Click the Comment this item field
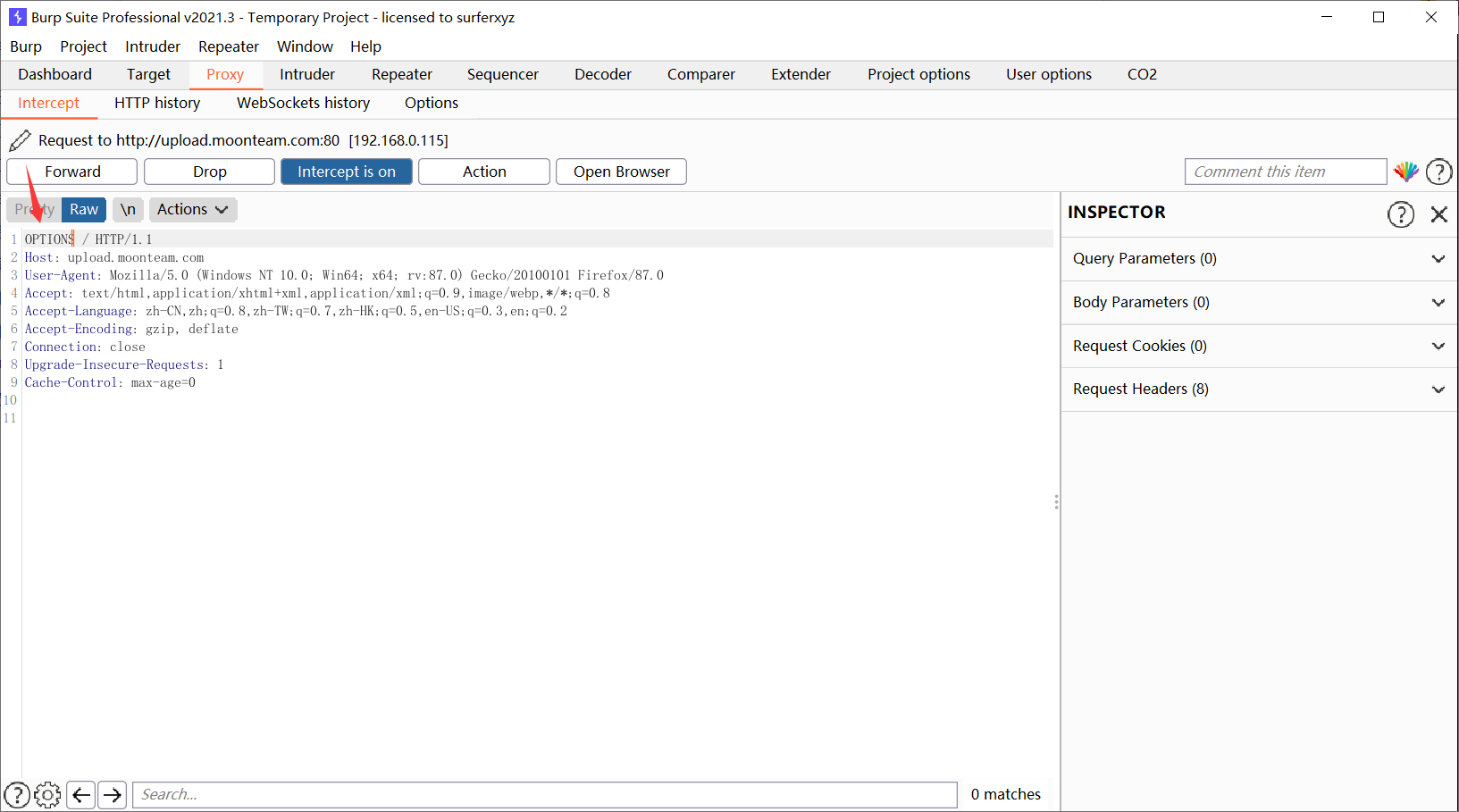1459x812 pixels. [x=1286, y=172]
